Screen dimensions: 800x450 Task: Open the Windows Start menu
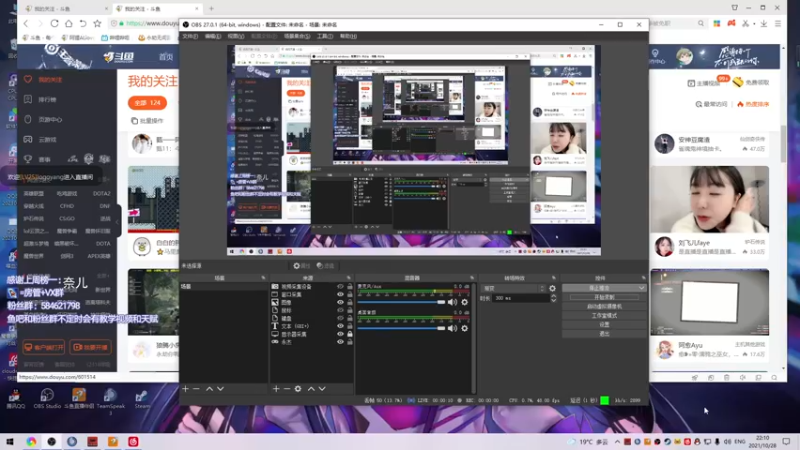(10, 441)
